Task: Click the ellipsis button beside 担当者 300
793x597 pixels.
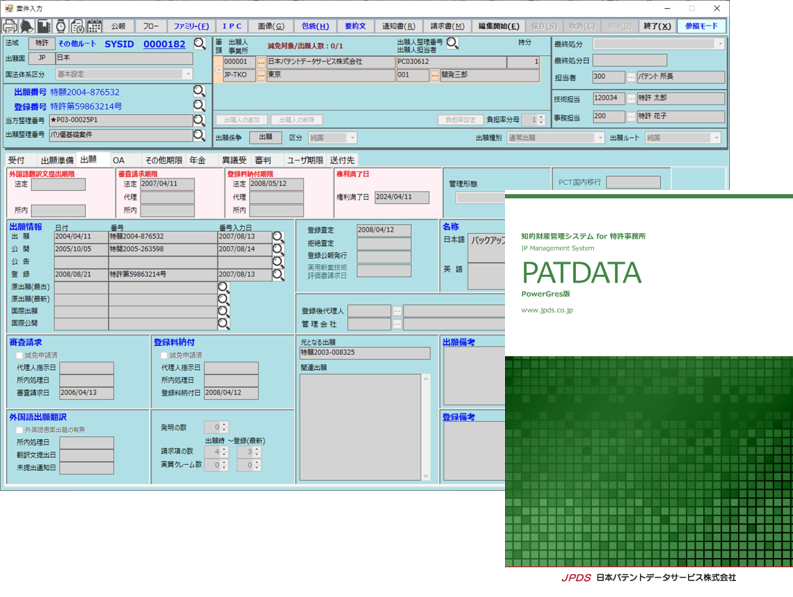Action: (631, 77)
